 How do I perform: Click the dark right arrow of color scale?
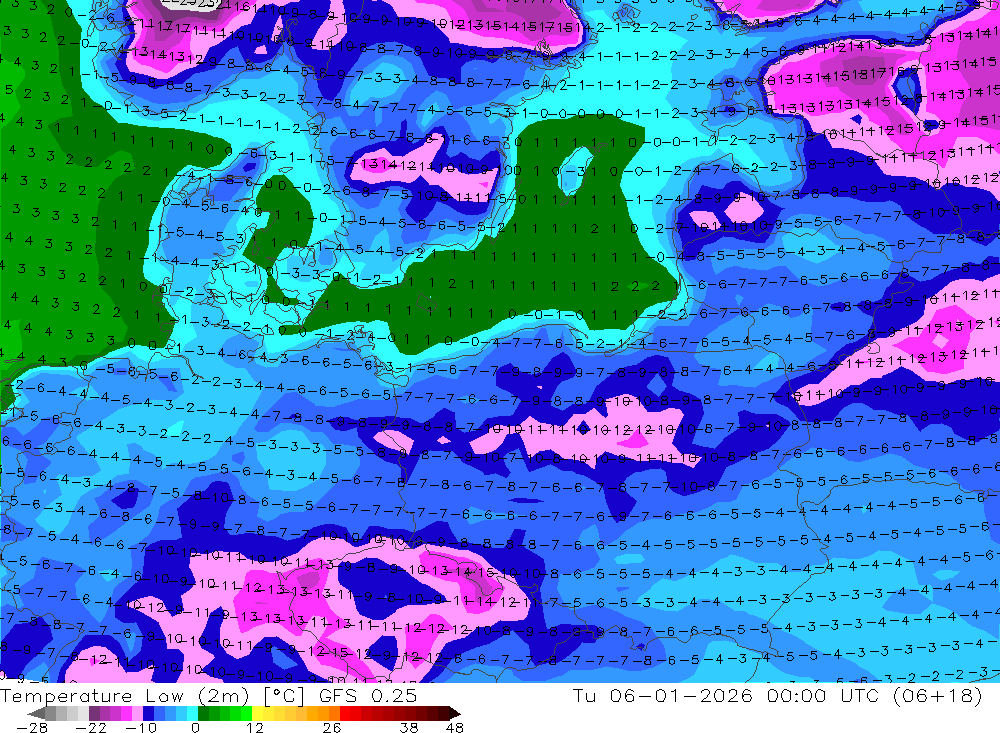pos(455,713)
